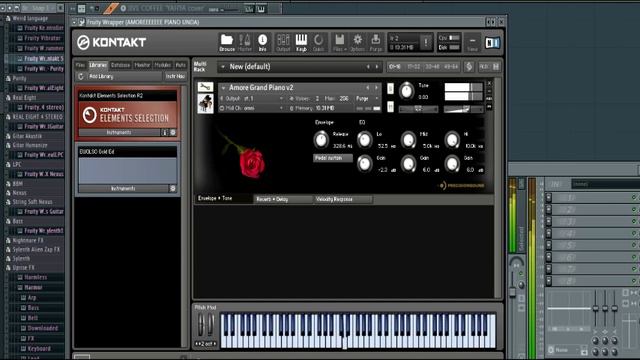Click the Pitch Mod wheel

(x=201, y=325)
